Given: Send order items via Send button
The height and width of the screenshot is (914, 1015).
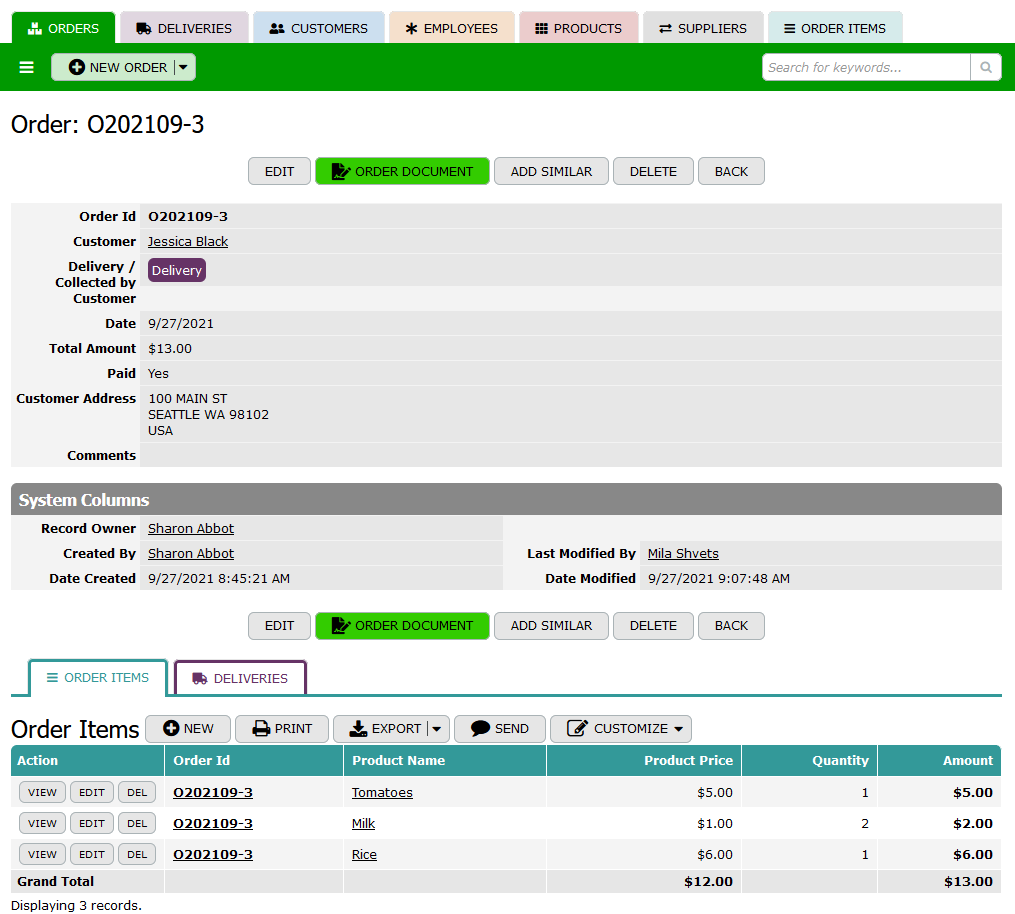Looking at the screenshot, I should [x=499, y=729].
